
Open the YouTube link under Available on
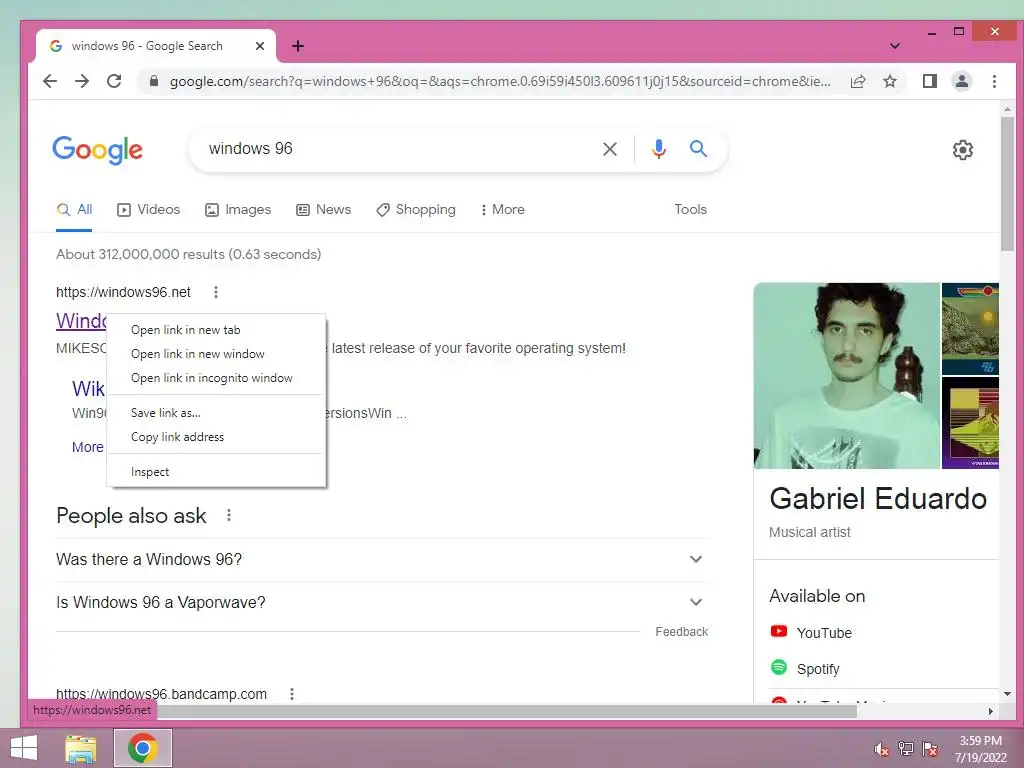click(811, 633)
